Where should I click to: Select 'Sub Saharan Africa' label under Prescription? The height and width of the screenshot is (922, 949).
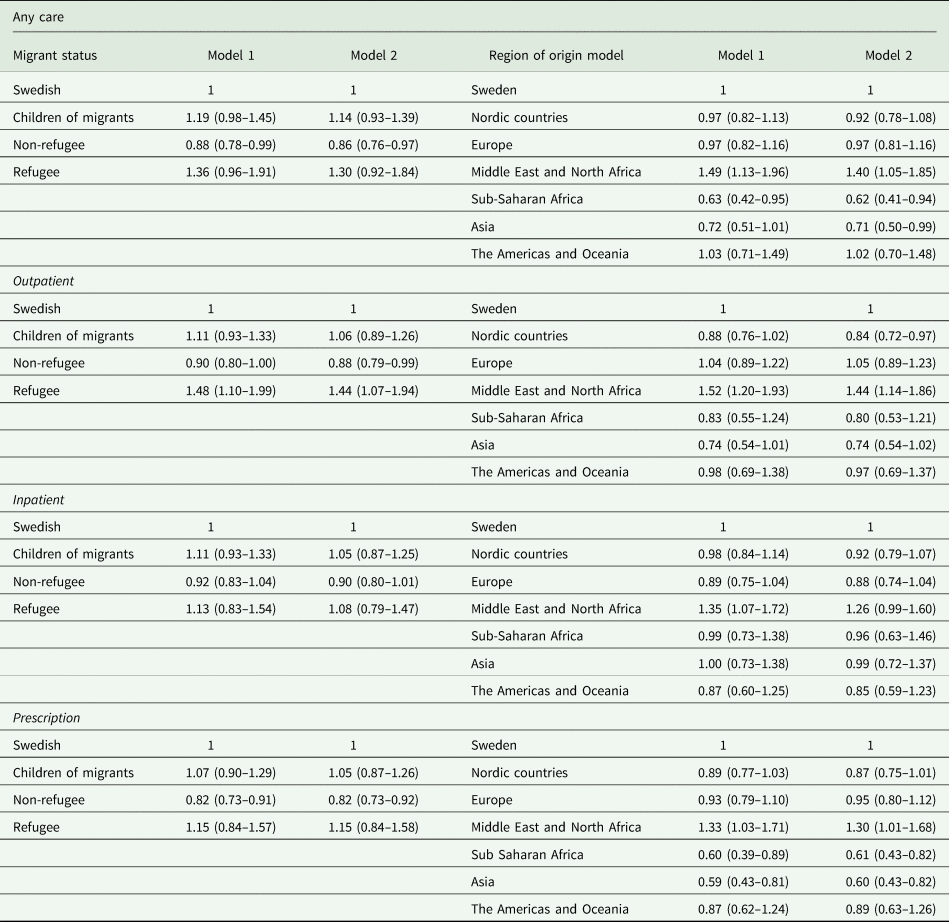coord(526,854)
